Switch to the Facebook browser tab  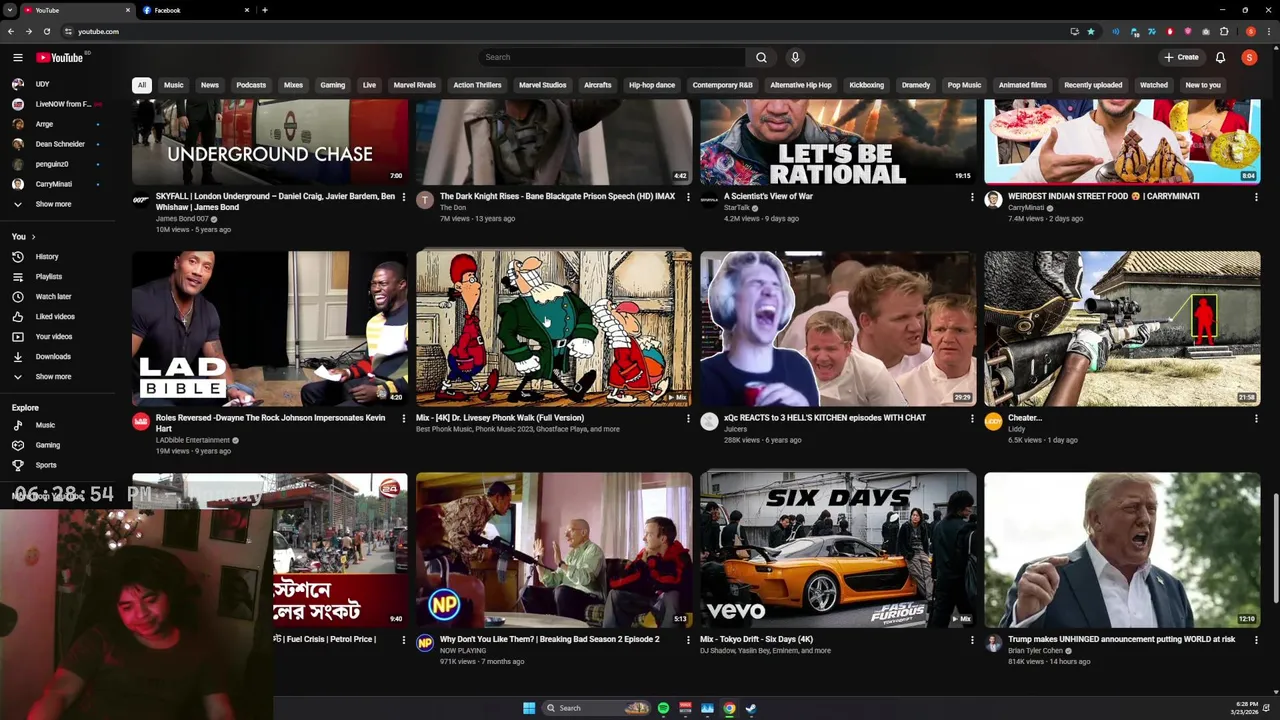click(195, 10)
